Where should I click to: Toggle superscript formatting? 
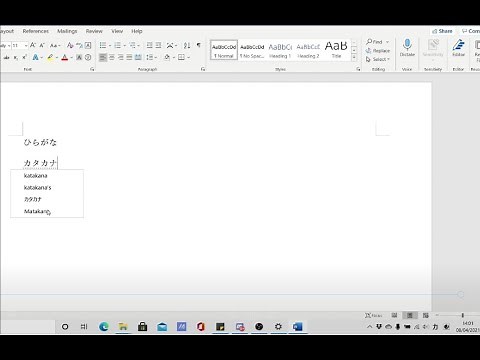click(24, 58)
